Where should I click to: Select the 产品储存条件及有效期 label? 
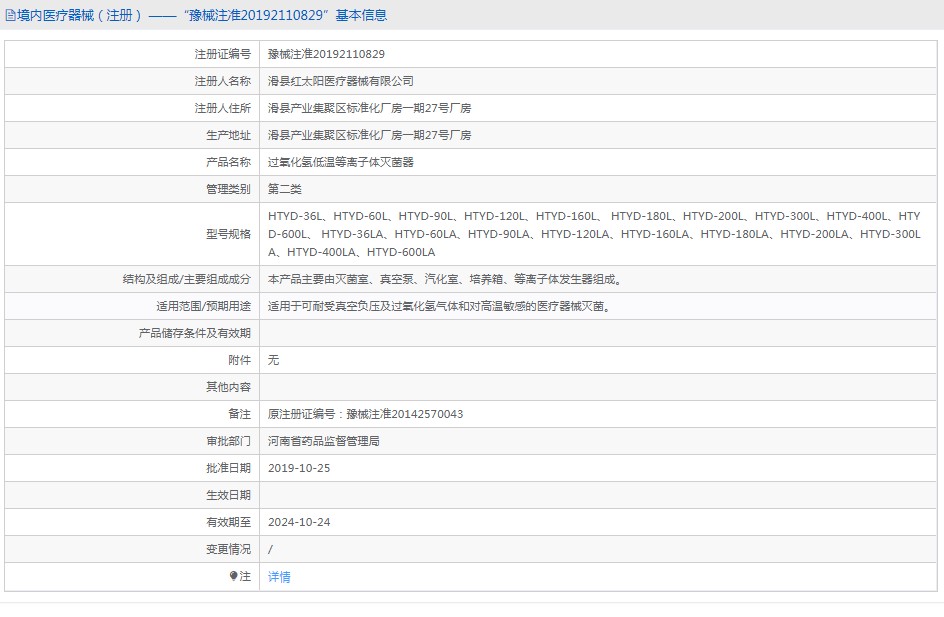(x=194, y=333)
